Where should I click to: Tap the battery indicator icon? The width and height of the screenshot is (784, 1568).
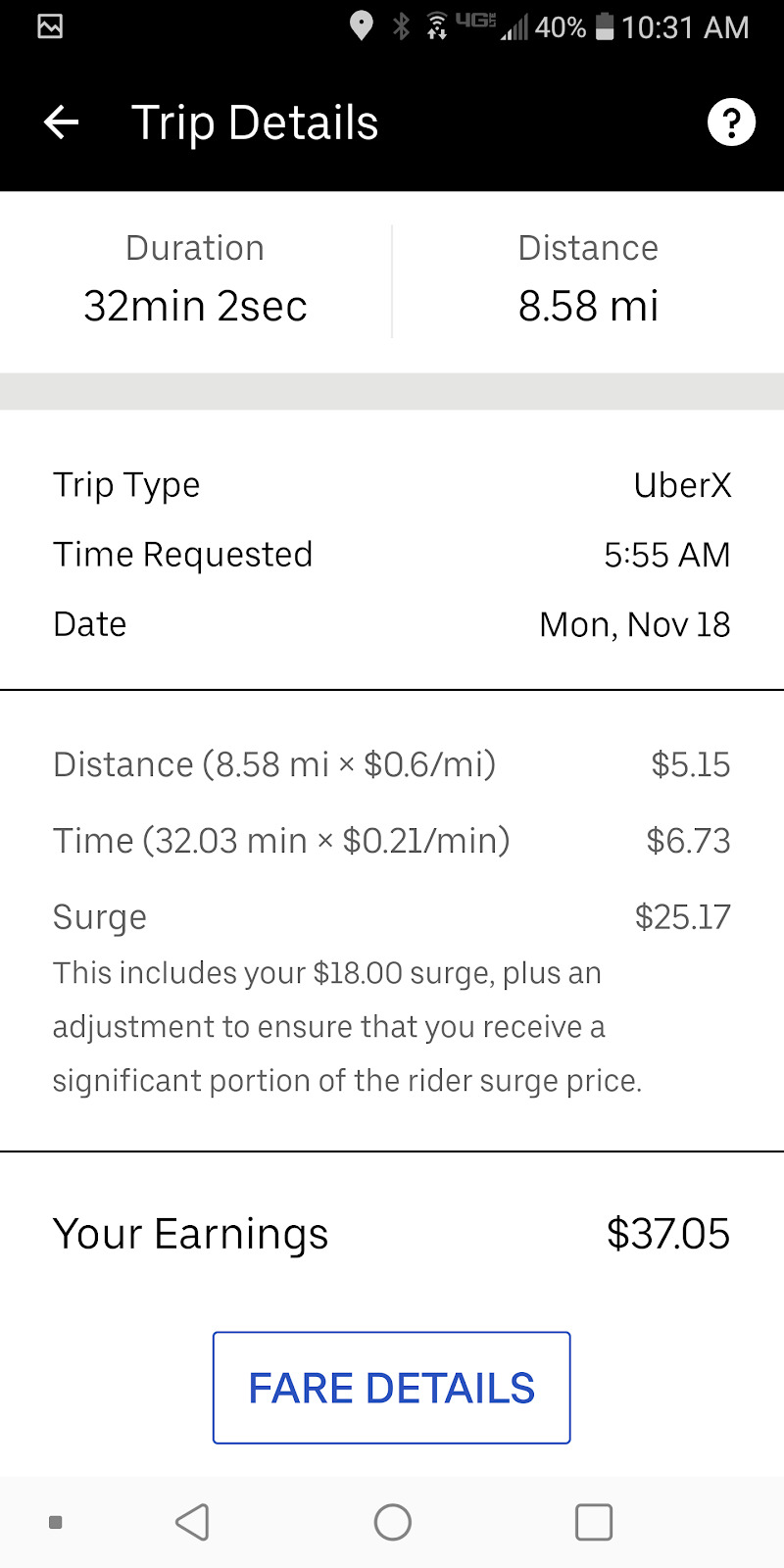point(605,27)
